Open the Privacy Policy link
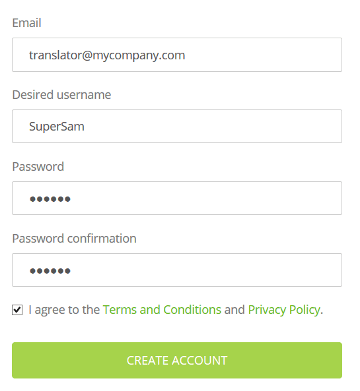 [284, 310]
